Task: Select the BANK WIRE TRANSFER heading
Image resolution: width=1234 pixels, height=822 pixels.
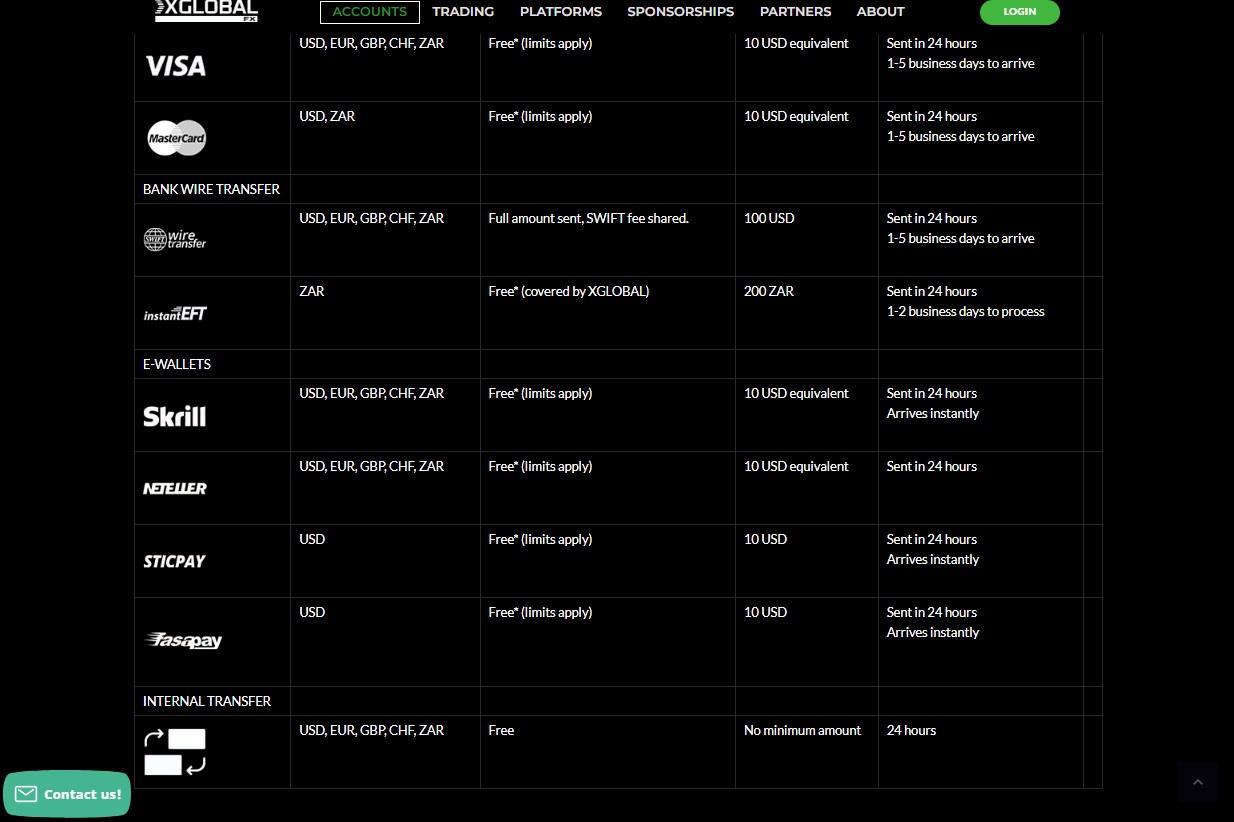Action: pyautogui.click(x=211, y=189)
